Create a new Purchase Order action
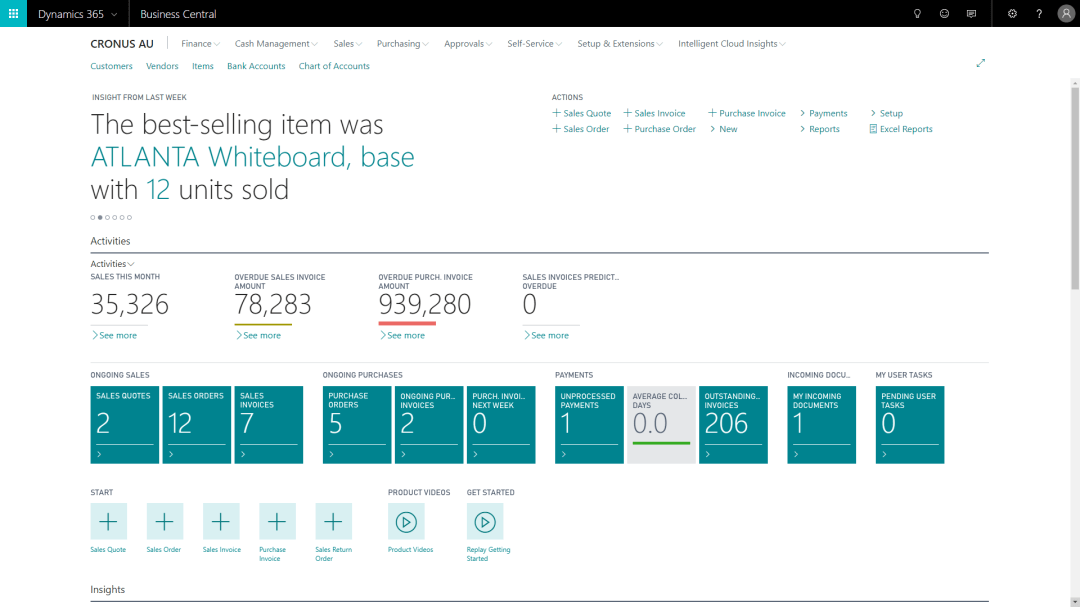The width and height of the screenshot is (1080, 607). 659,129
